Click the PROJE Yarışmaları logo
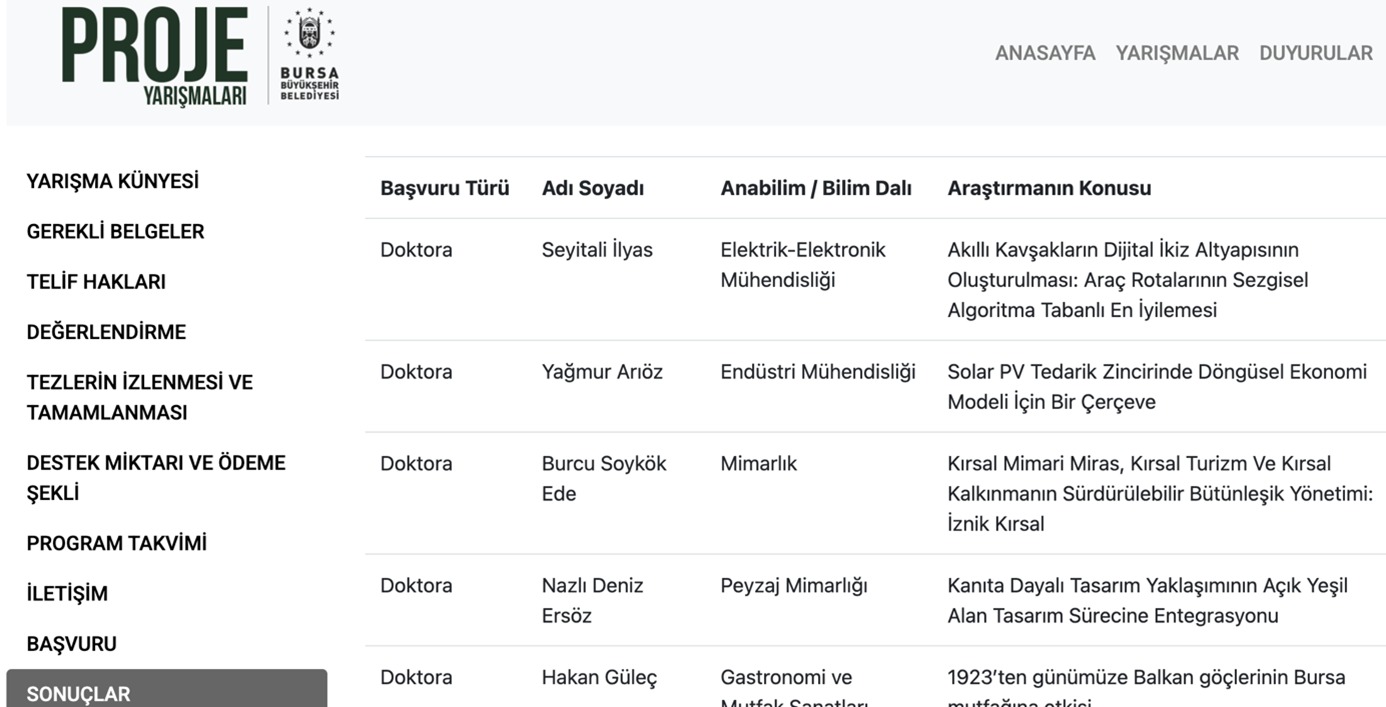 pyautogui.click(x=154, y=56)
